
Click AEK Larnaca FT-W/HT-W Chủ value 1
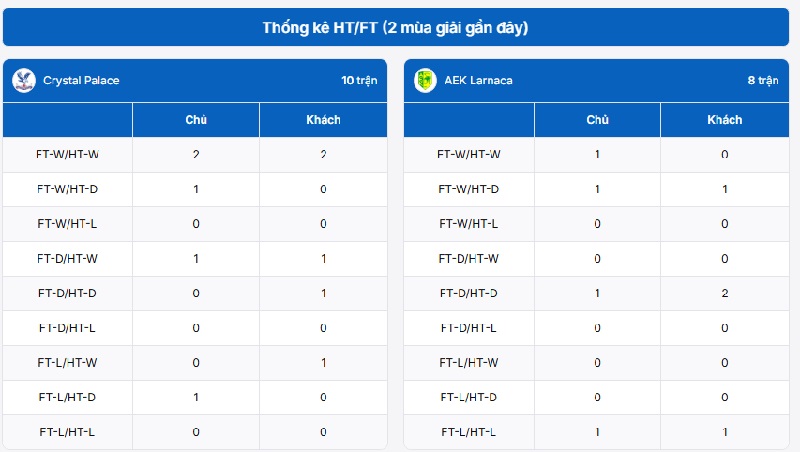click(597, 154)
